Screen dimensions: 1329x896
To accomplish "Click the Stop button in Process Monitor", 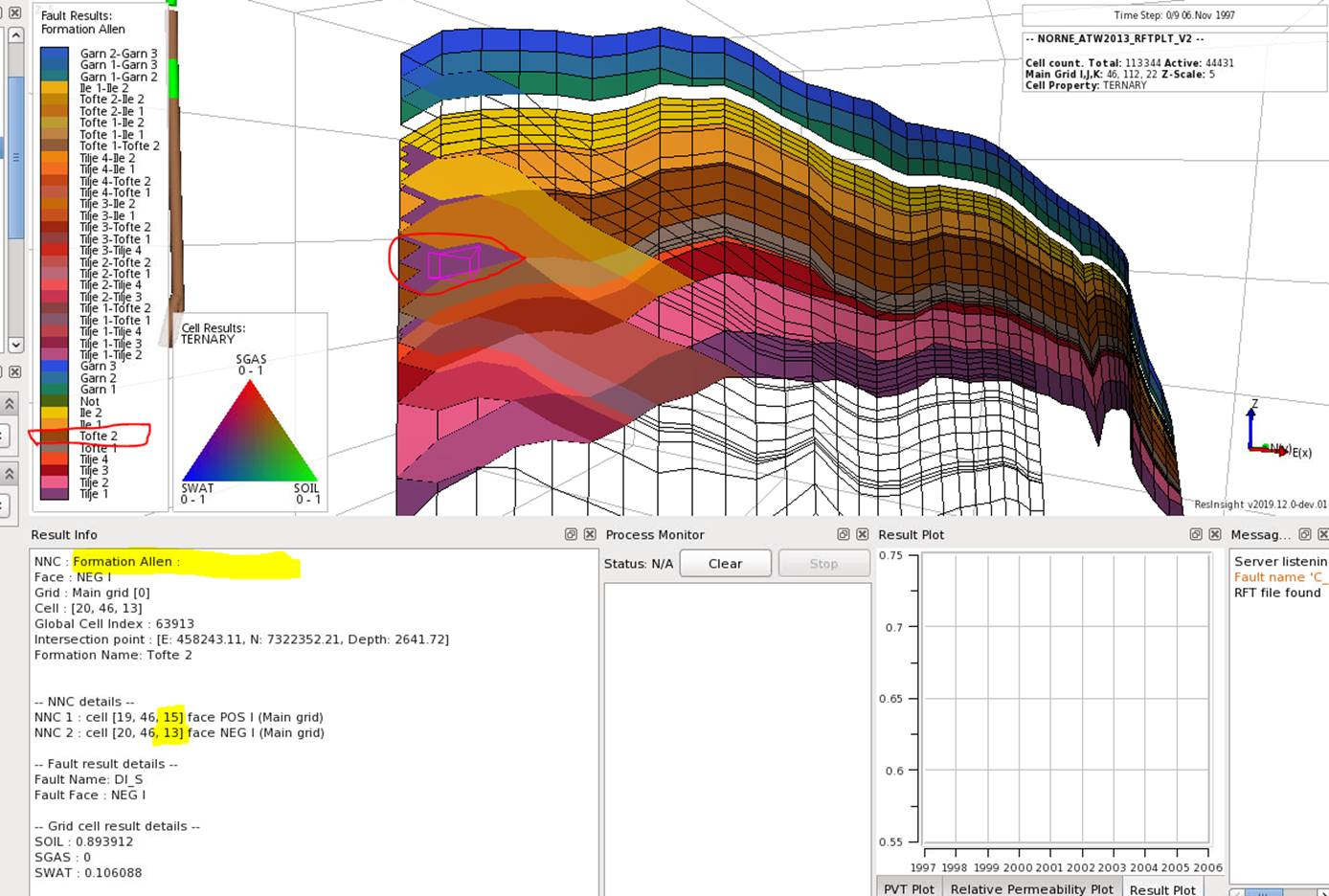I will click(823, 563).
